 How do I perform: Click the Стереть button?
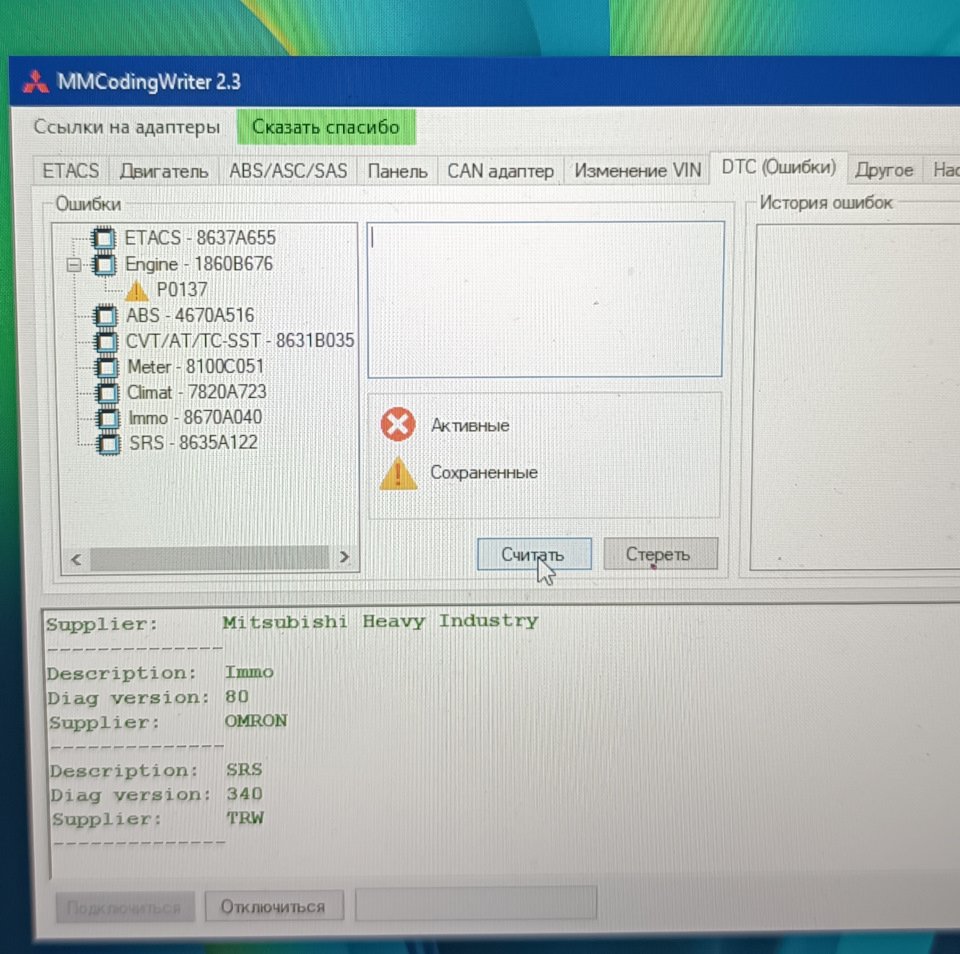(x=659, y=554)
